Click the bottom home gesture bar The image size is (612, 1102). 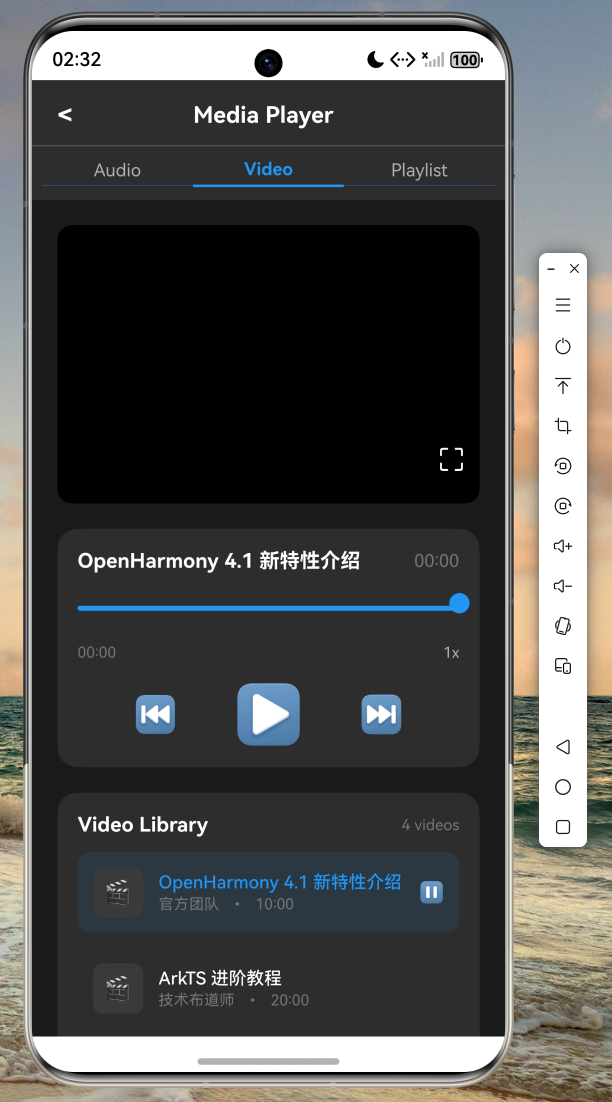[268, 1061]
